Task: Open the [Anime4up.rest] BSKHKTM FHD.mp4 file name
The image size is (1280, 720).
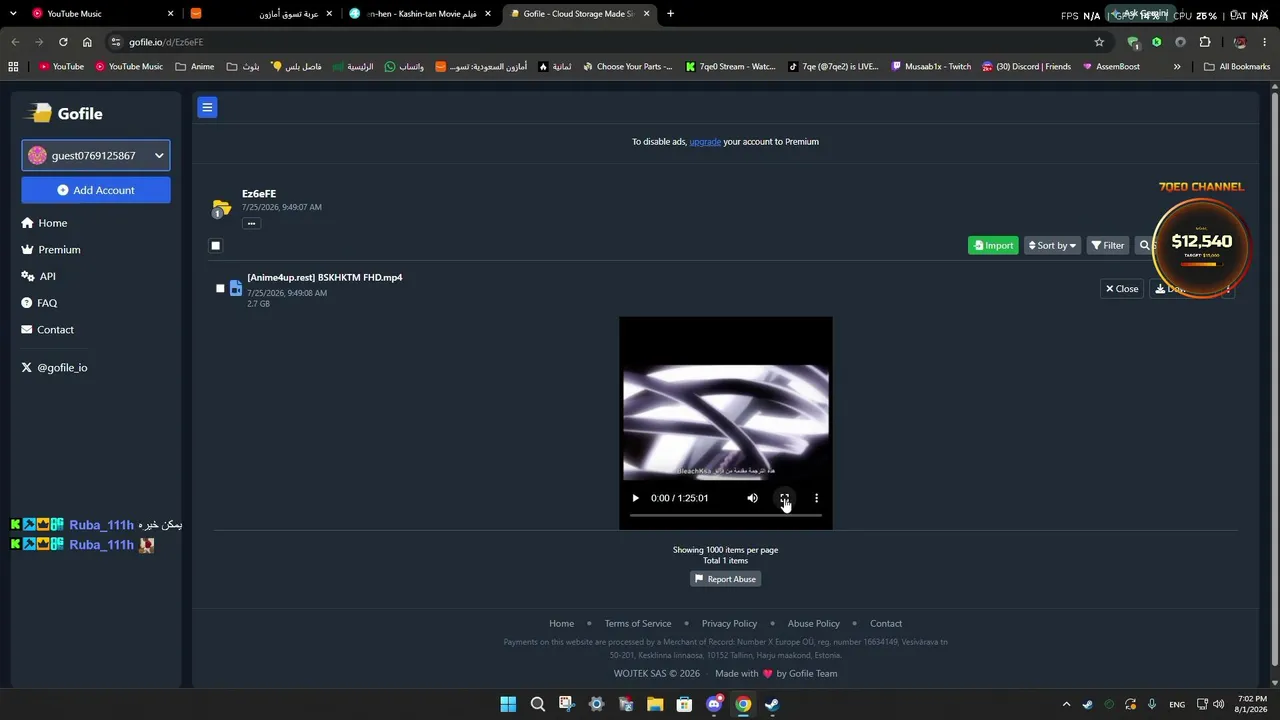Action: coord(325,277)
